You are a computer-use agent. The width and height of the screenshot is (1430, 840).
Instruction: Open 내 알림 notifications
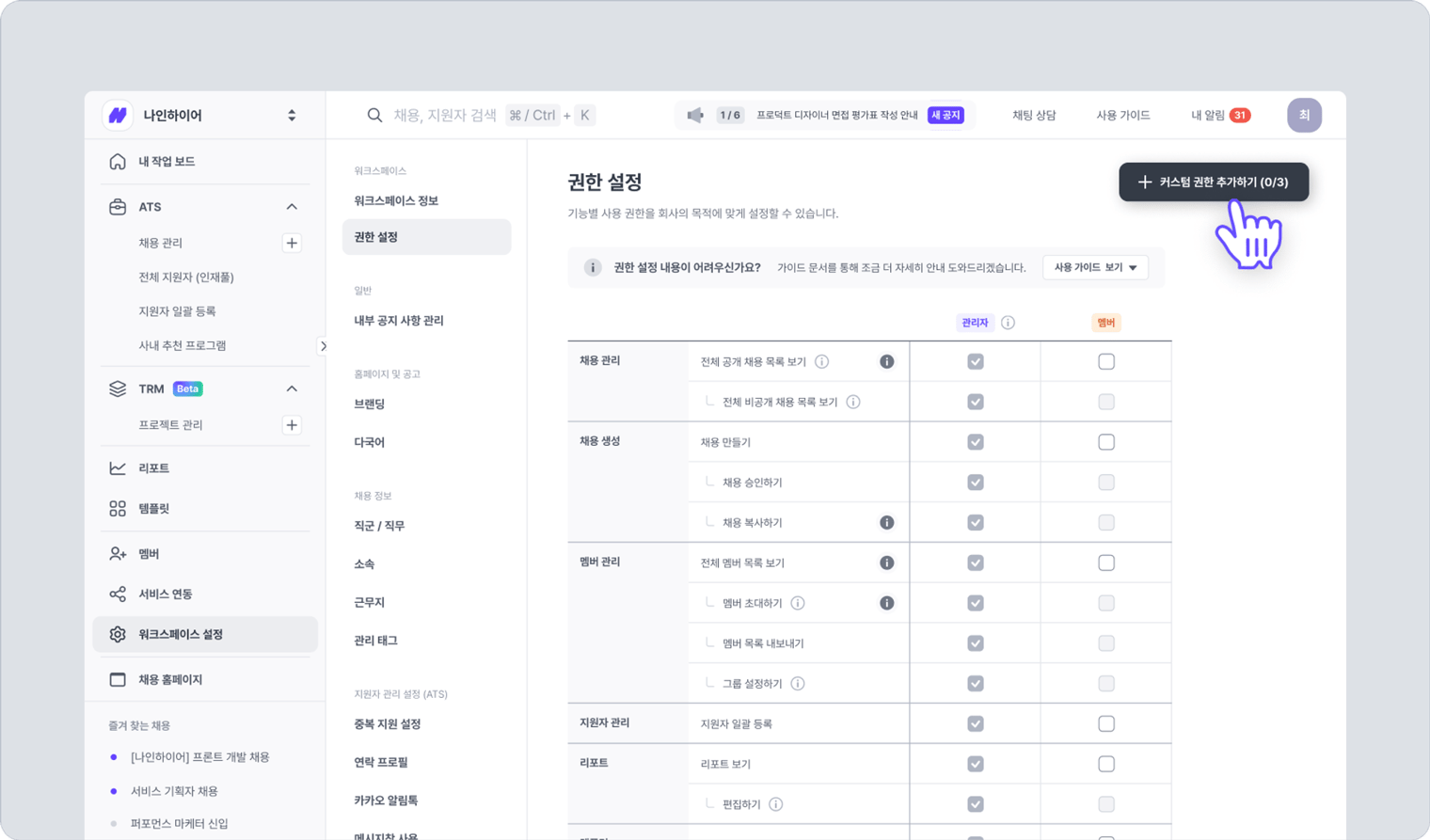click(1220, 115)
